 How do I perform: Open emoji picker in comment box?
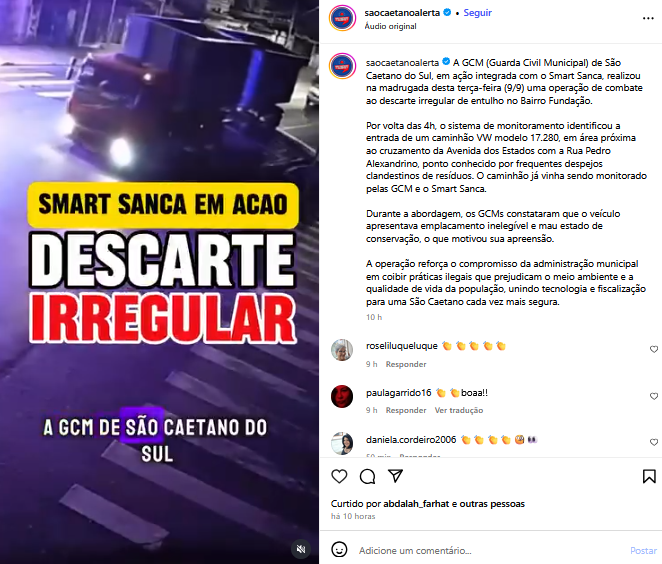[x=339, y=550]
